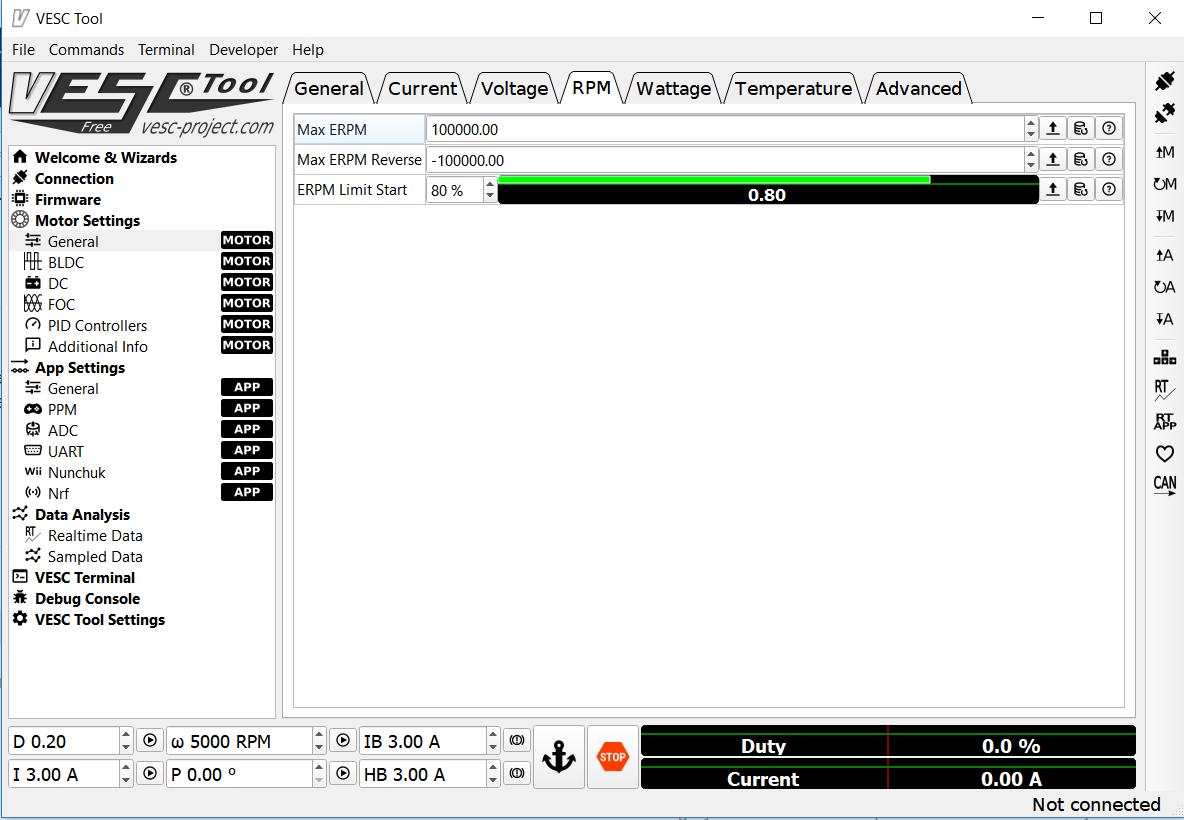1184x820 pixels.
Task: Increase the Max ERPM value with up arrow
Action: click(1031, 124)
